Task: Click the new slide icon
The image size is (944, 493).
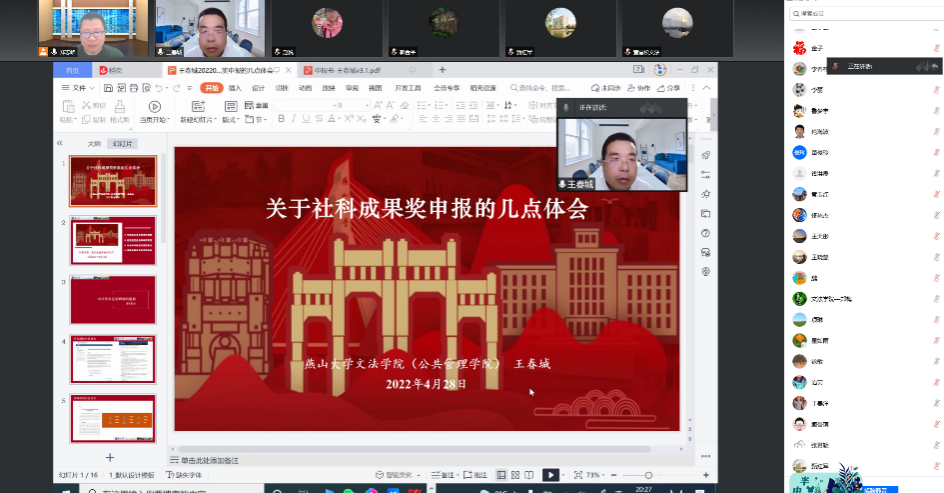Action: click(197, 107)
